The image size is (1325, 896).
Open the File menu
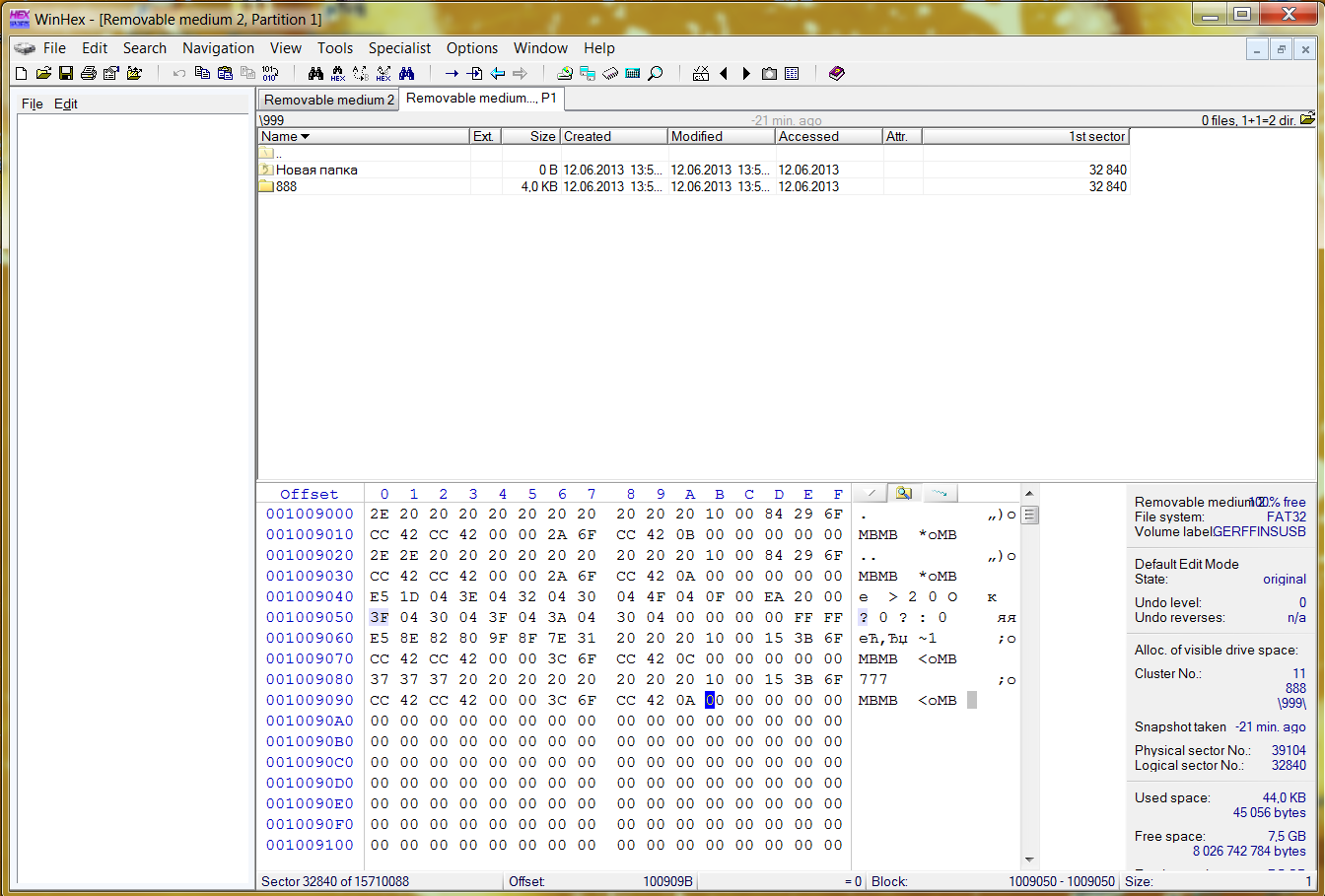(x=54, y=47)
